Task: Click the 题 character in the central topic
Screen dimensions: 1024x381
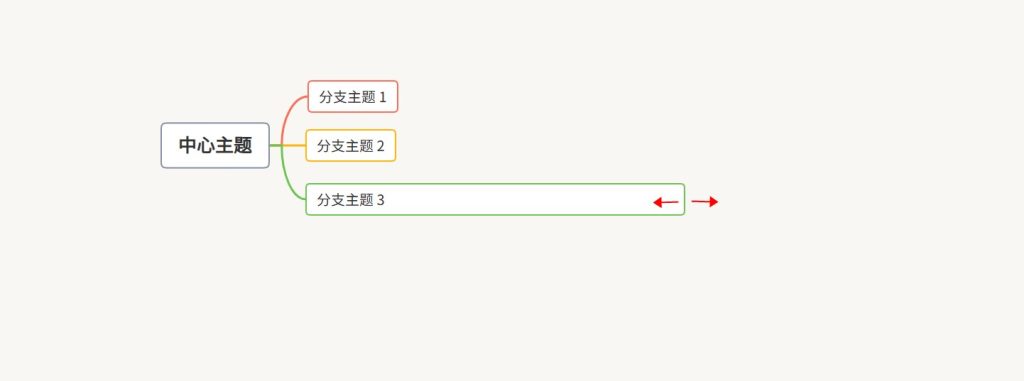Action: [243, 145]
